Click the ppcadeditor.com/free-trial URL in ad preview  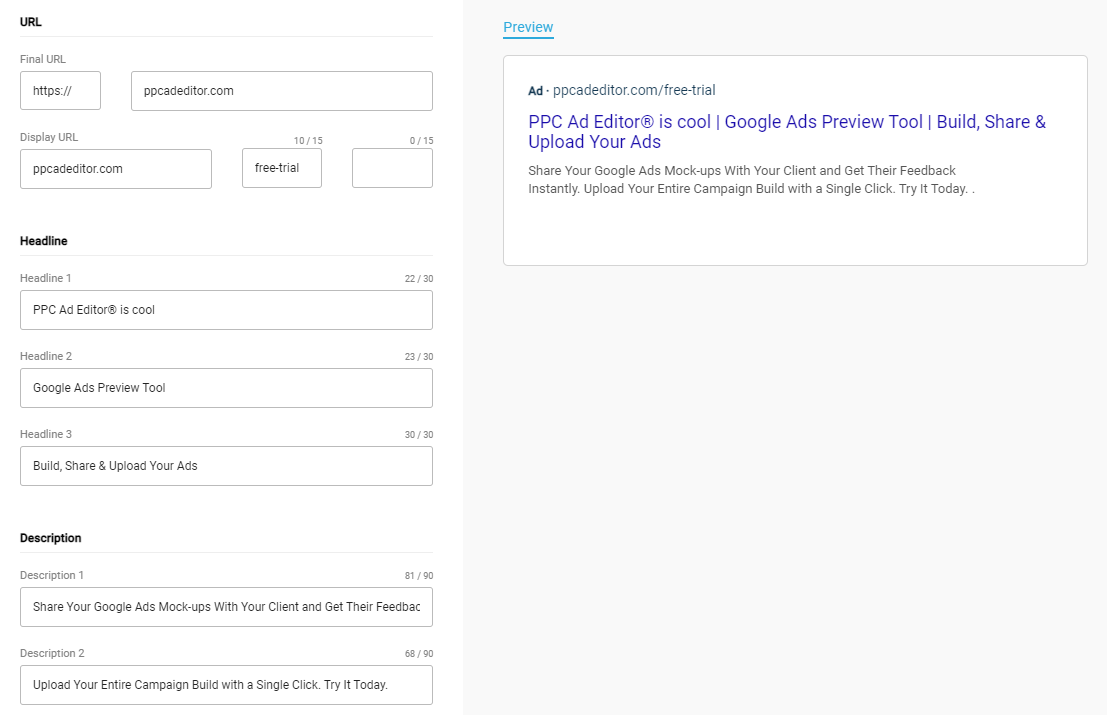tap(634, 90)
